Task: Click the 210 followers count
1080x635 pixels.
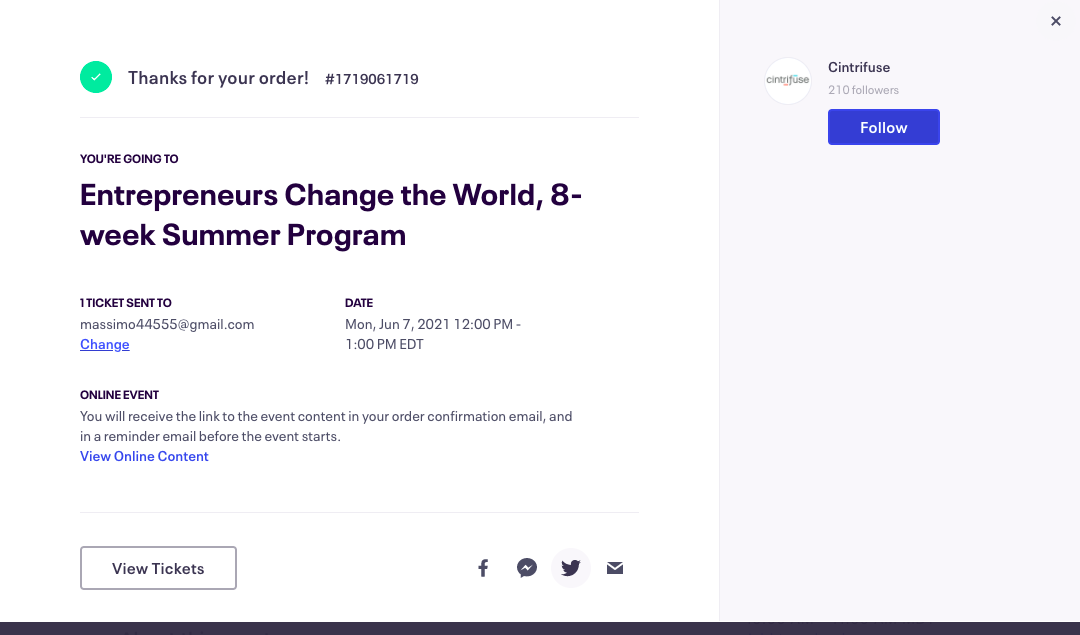Action: [x=863, y=90]
